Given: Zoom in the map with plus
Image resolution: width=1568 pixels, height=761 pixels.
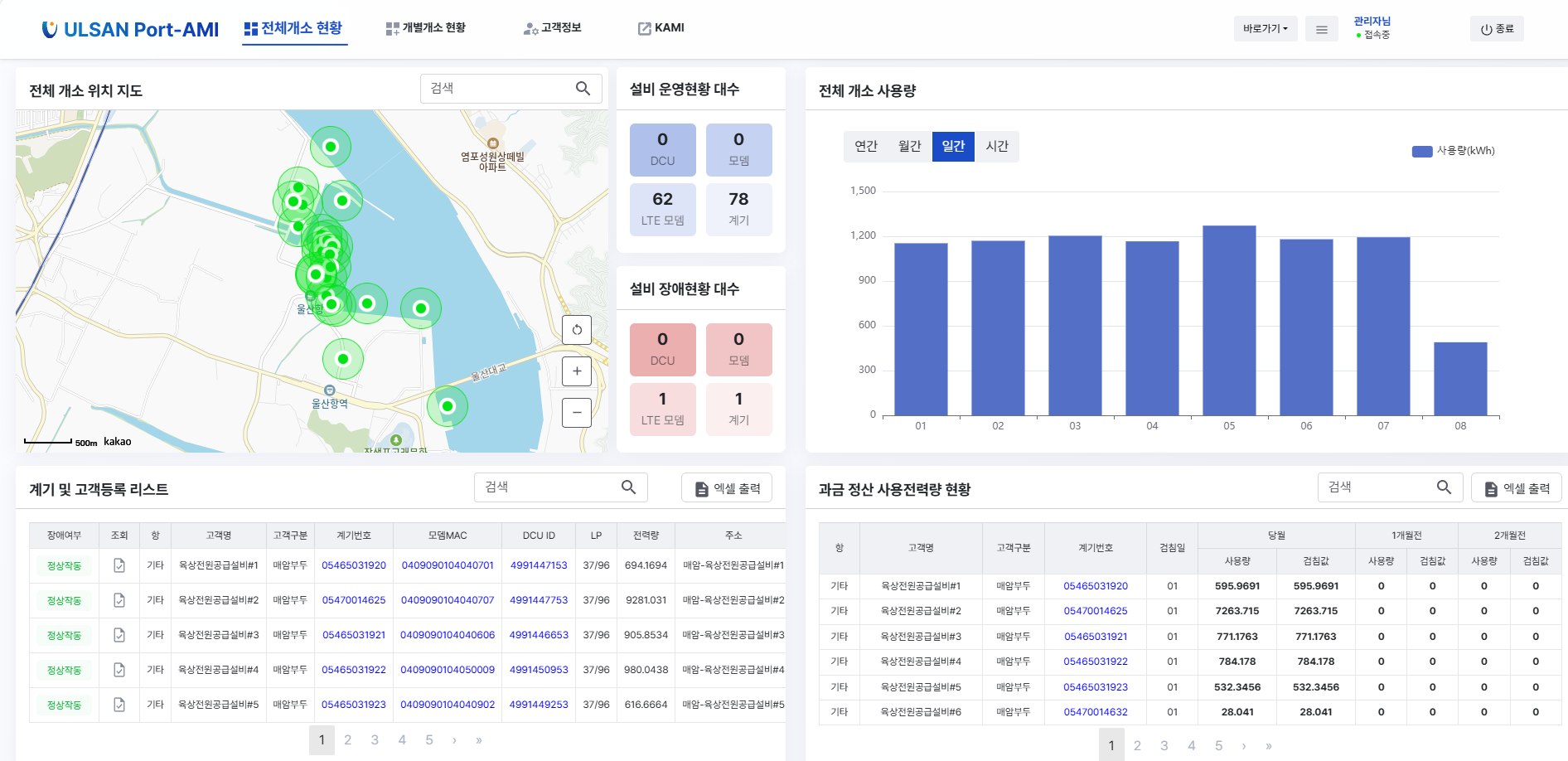Looking at the screenshot, I should [x=577, y=371].
